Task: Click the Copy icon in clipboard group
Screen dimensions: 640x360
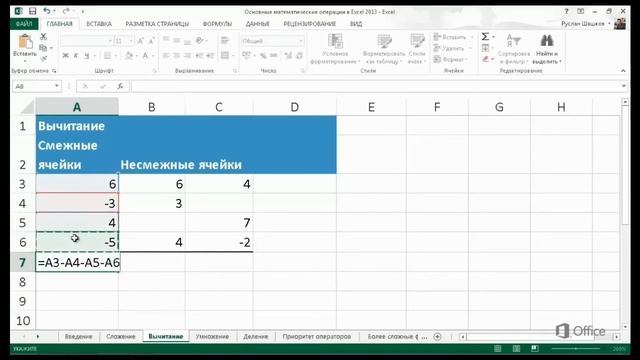Action: tap(43, 48)
